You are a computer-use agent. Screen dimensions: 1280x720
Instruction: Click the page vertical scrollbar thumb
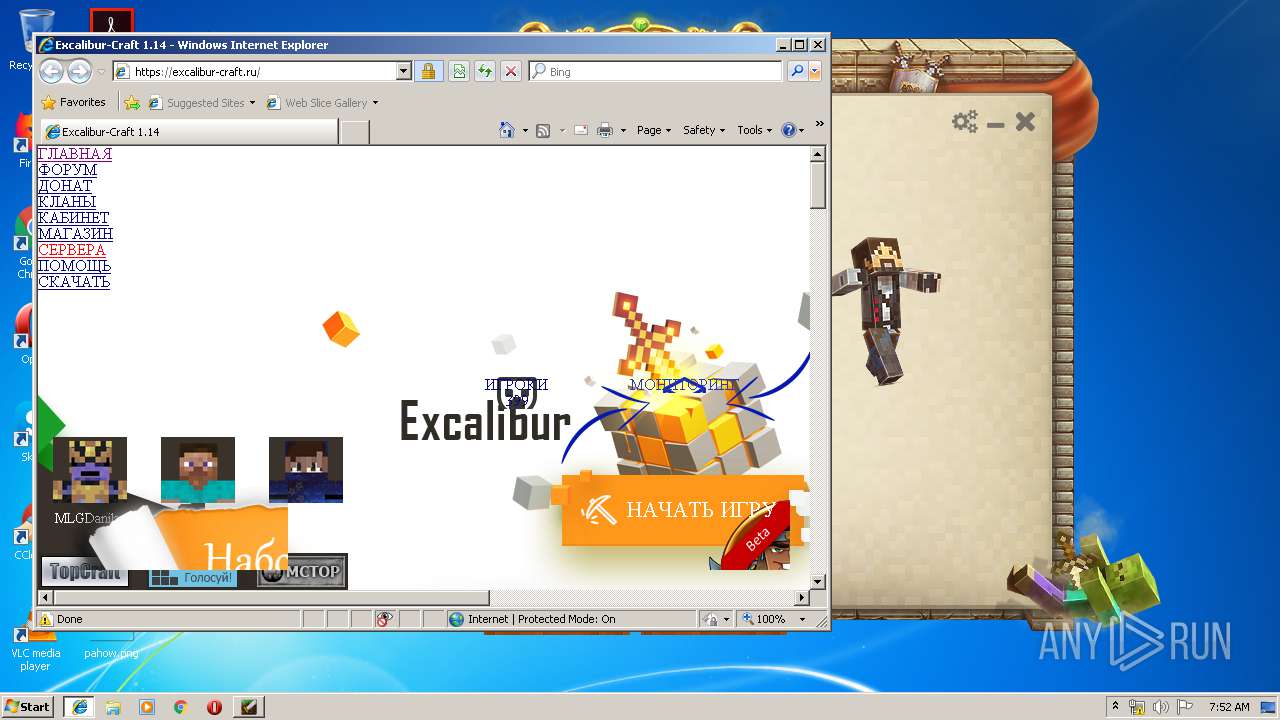(817, 185)
